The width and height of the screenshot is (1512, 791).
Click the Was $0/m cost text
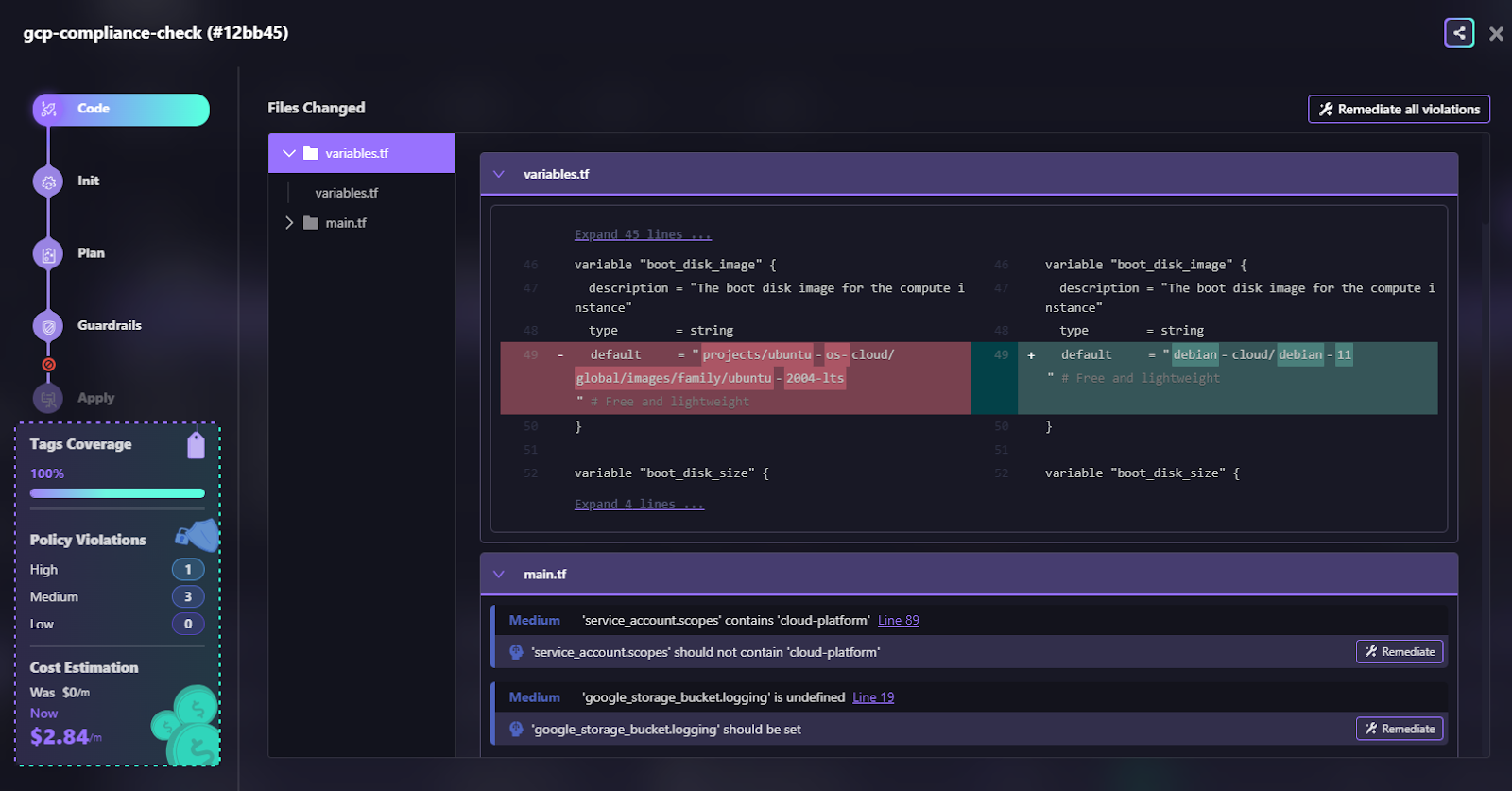point(60,693)
